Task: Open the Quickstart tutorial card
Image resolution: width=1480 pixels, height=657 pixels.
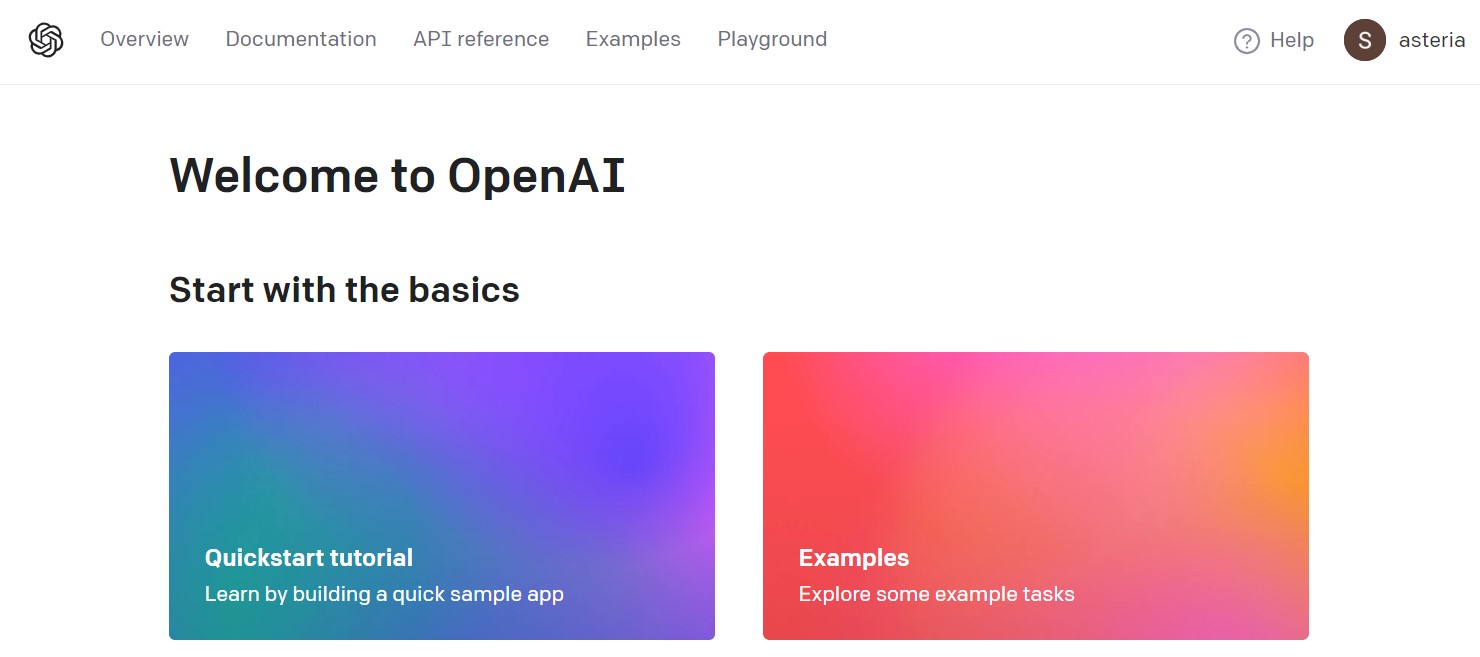Action: coord(442,496)
